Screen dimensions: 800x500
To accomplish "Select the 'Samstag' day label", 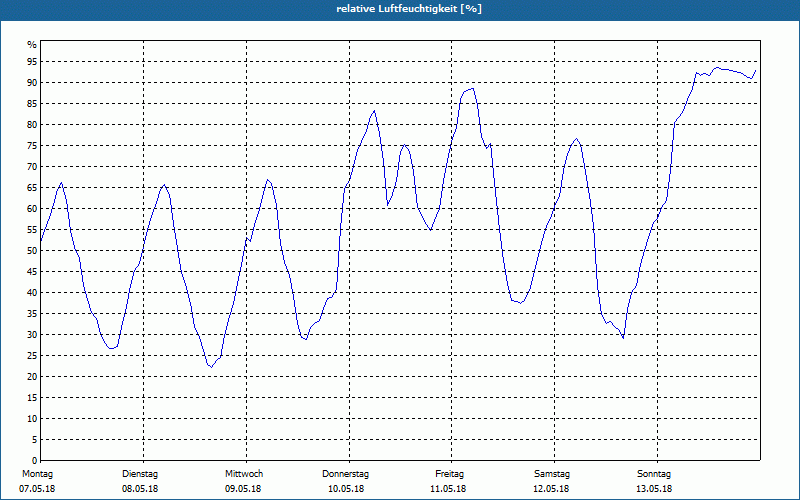I will 552,474.
